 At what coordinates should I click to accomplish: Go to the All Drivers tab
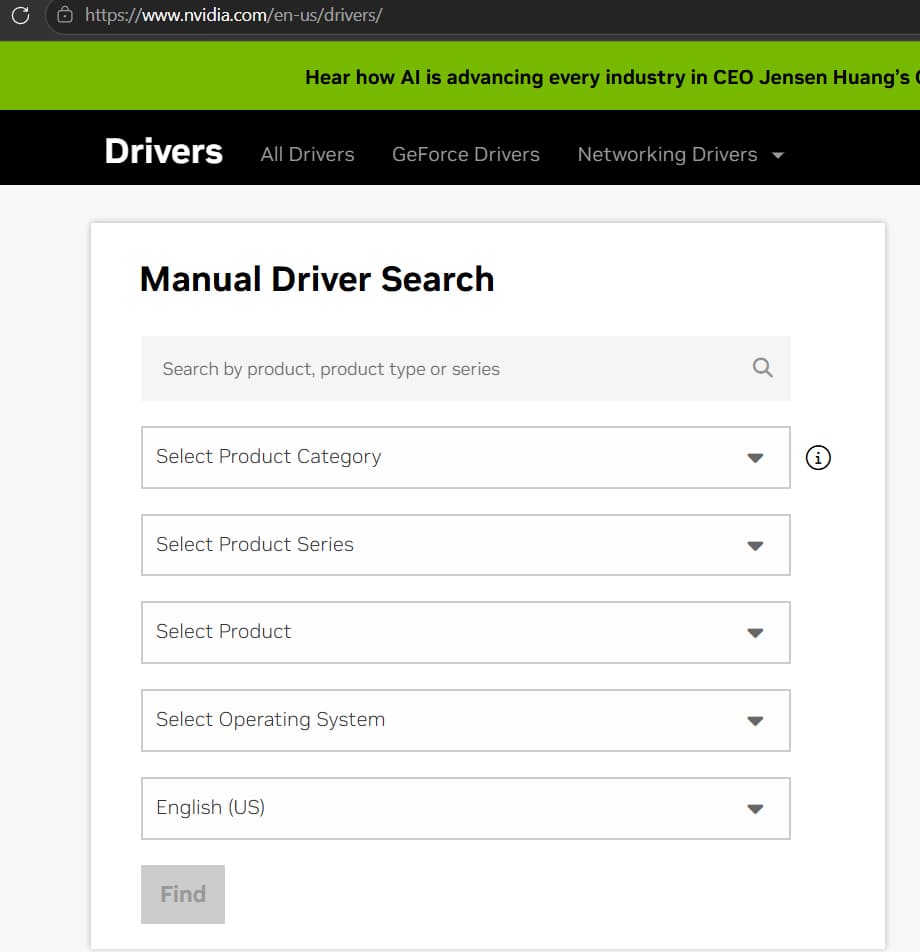pyautogui.click(x=307, y=154)
